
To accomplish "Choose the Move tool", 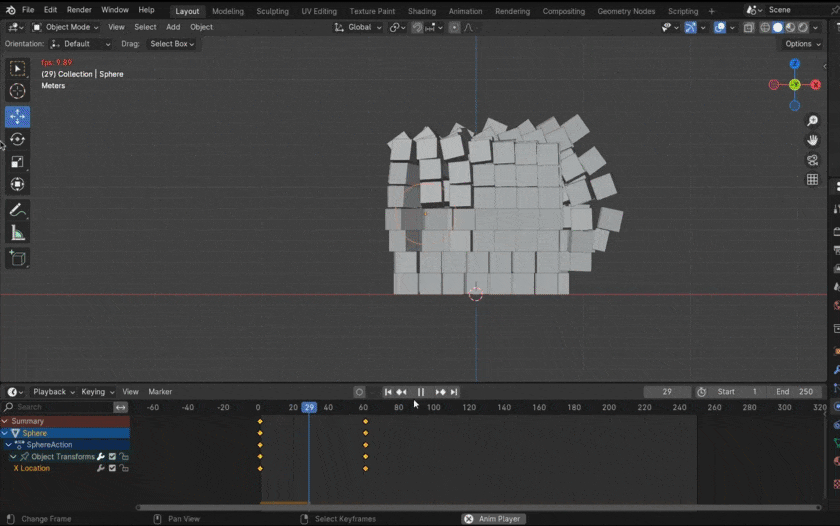I will [17, 116].
